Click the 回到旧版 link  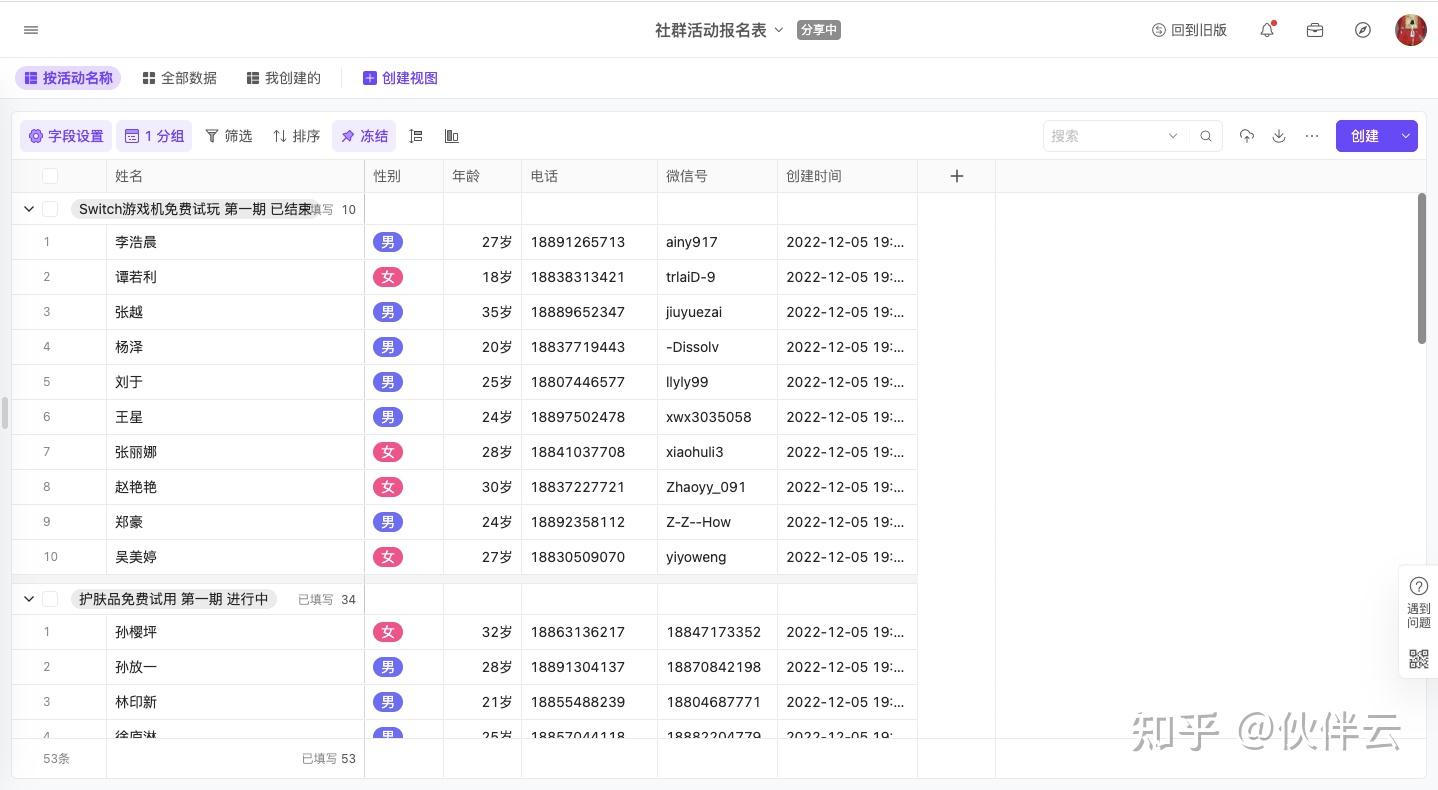pyautogui.click(x=1190, y=30)
